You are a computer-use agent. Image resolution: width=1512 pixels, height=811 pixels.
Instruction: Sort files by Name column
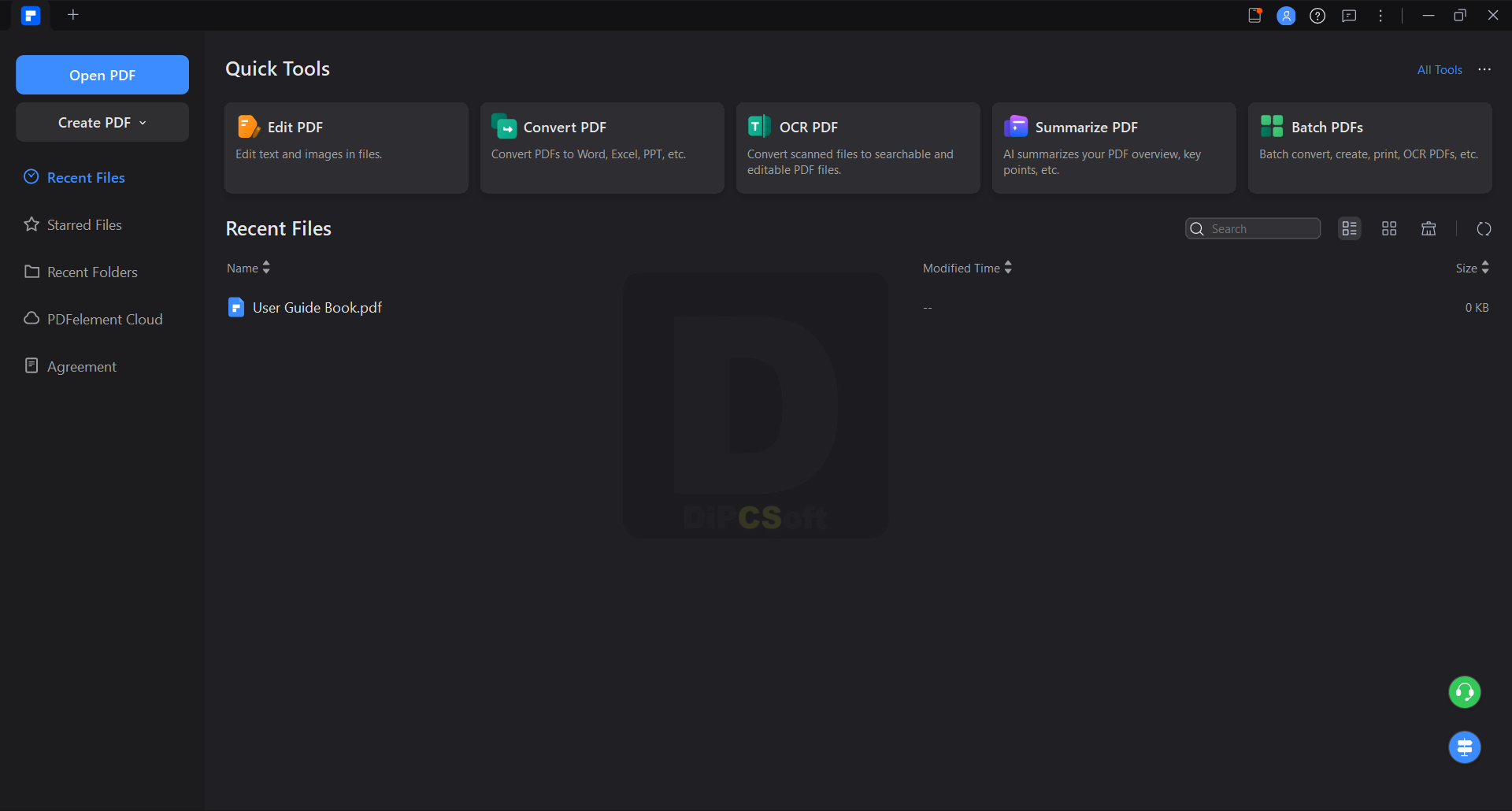(x=248, y=268)
